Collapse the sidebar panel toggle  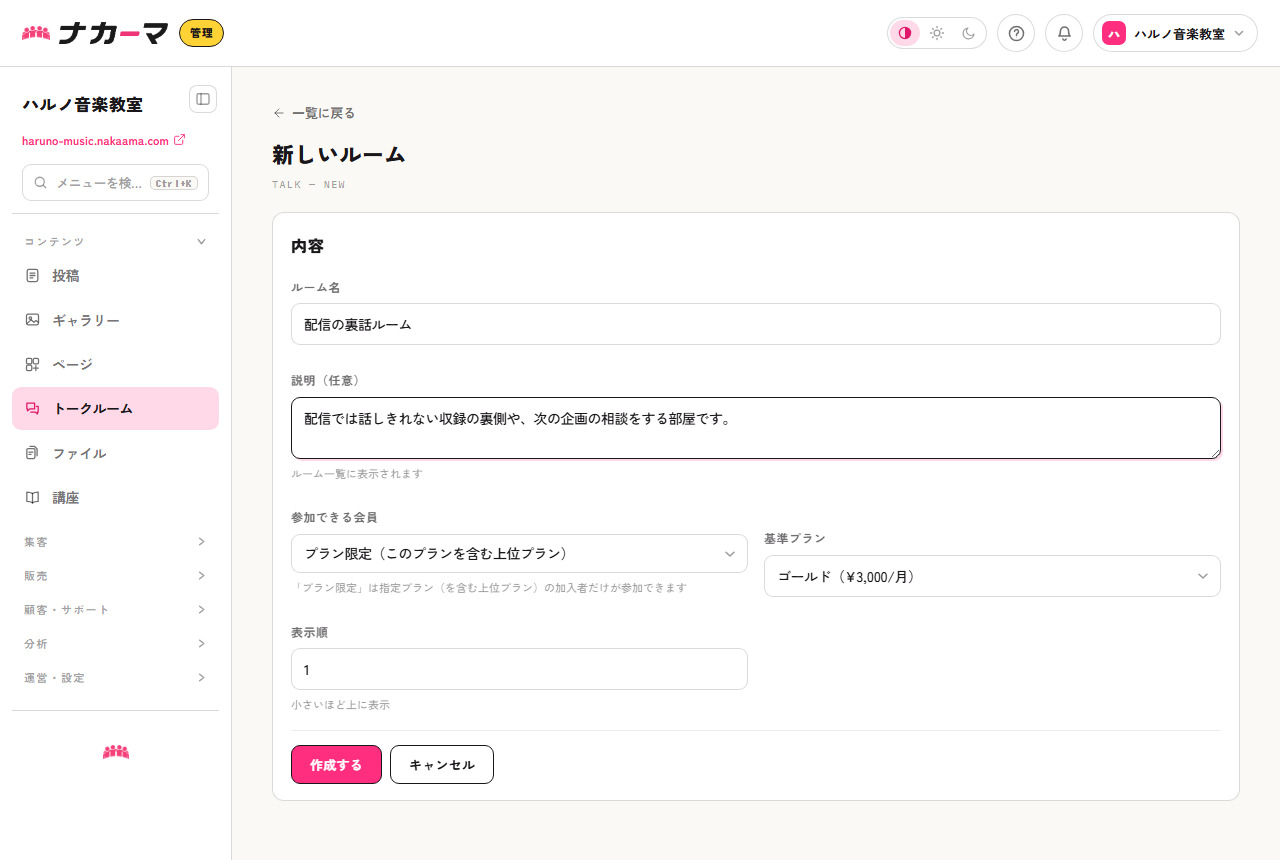coord(203,99)
